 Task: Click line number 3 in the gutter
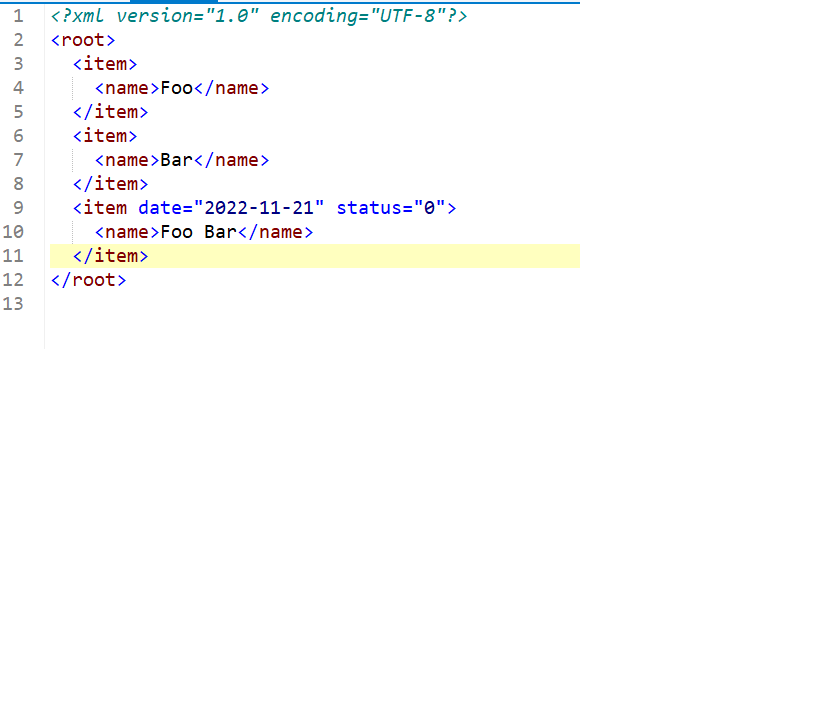[x=18, y=64]
